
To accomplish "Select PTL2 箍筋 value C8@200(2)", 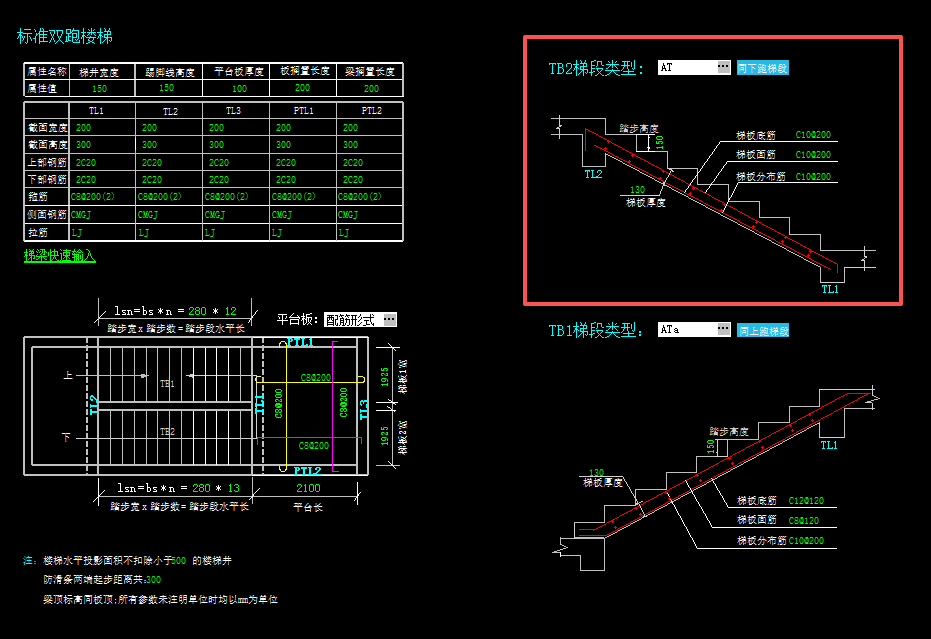I will point(360,197).
